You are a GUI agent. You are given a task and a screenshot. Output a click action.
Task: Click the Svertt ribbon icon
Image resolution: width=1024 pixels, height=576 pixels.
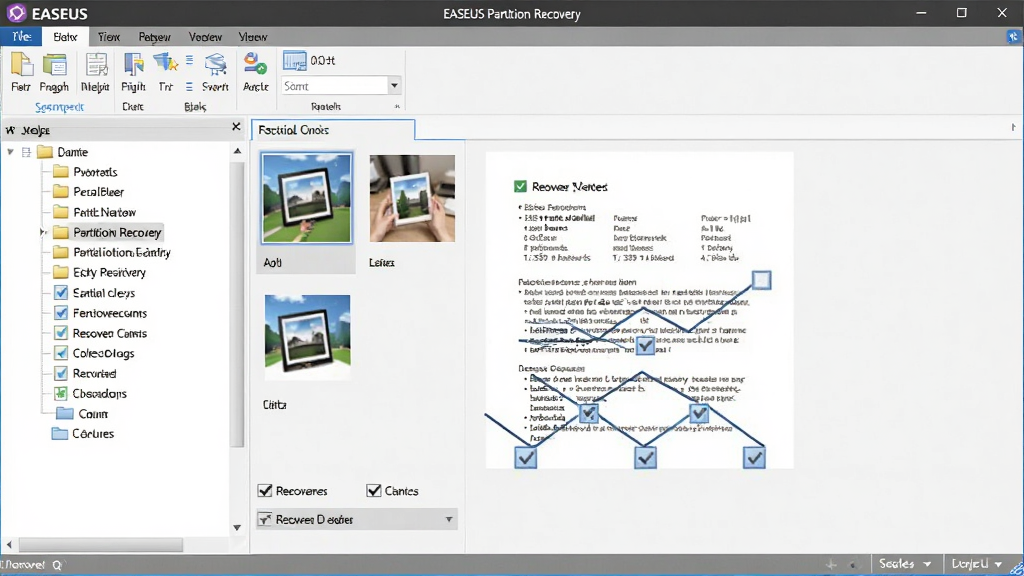point(216,65)
